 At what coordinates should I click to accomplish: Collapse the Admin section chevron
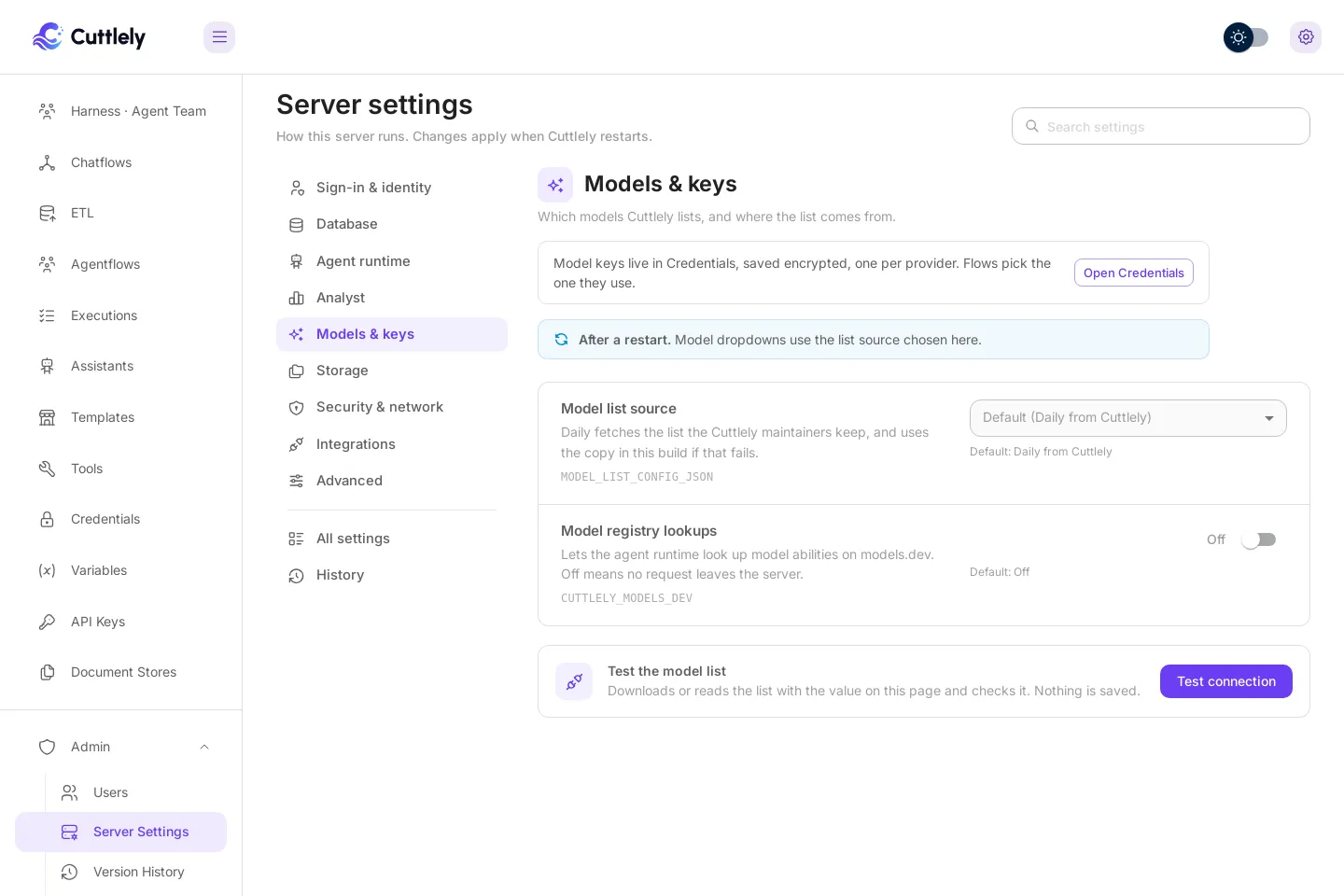coord(204,747)
